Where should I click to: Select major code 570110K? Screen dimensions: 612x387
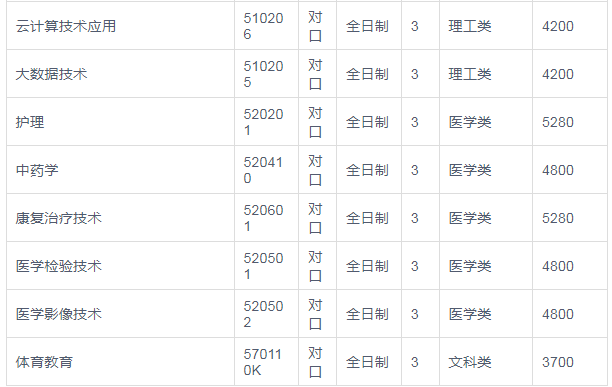coord(263,362)
